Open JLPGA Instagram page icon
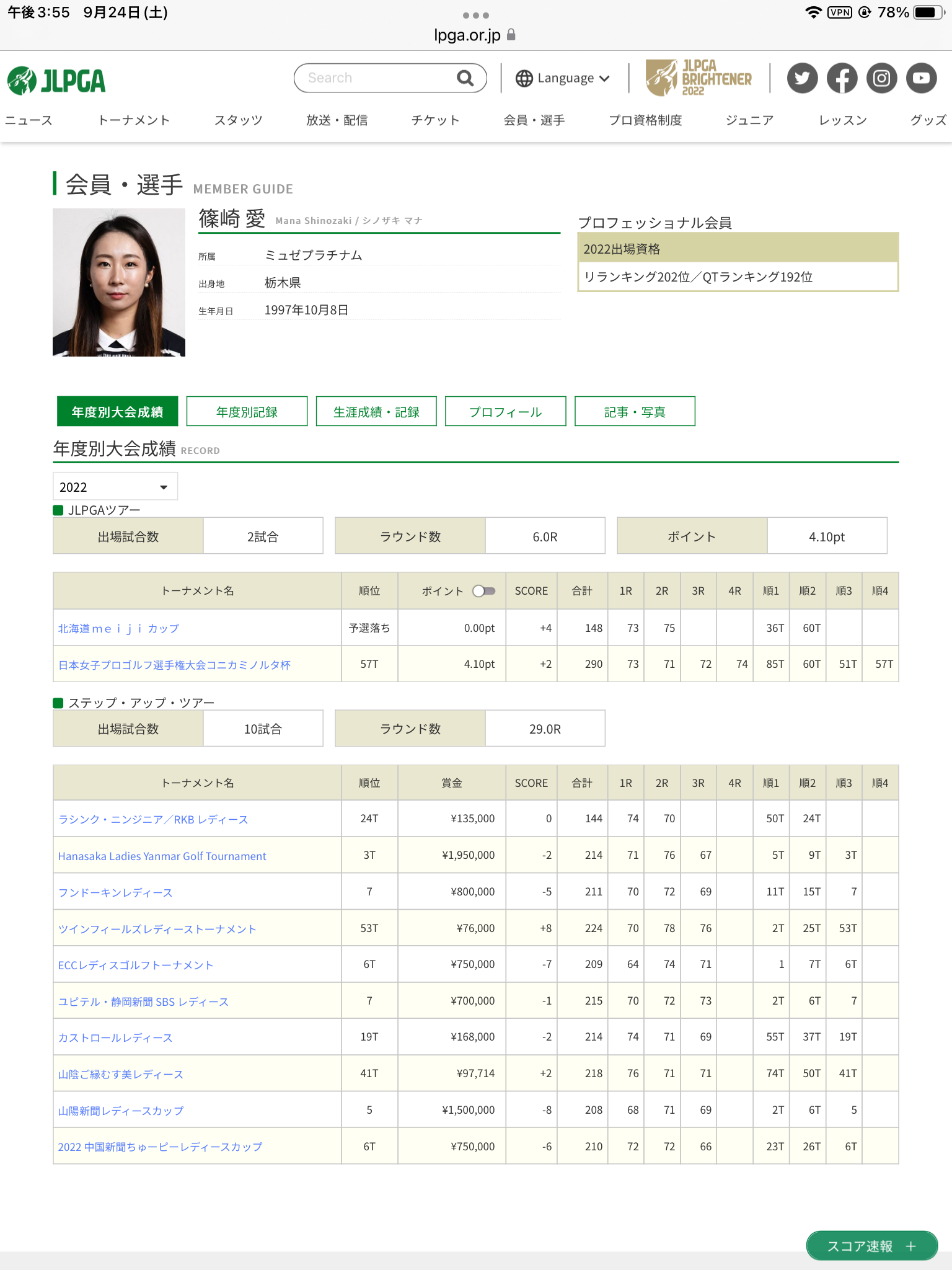This screenshot has width=952, height=1270. tap(881, 78)
